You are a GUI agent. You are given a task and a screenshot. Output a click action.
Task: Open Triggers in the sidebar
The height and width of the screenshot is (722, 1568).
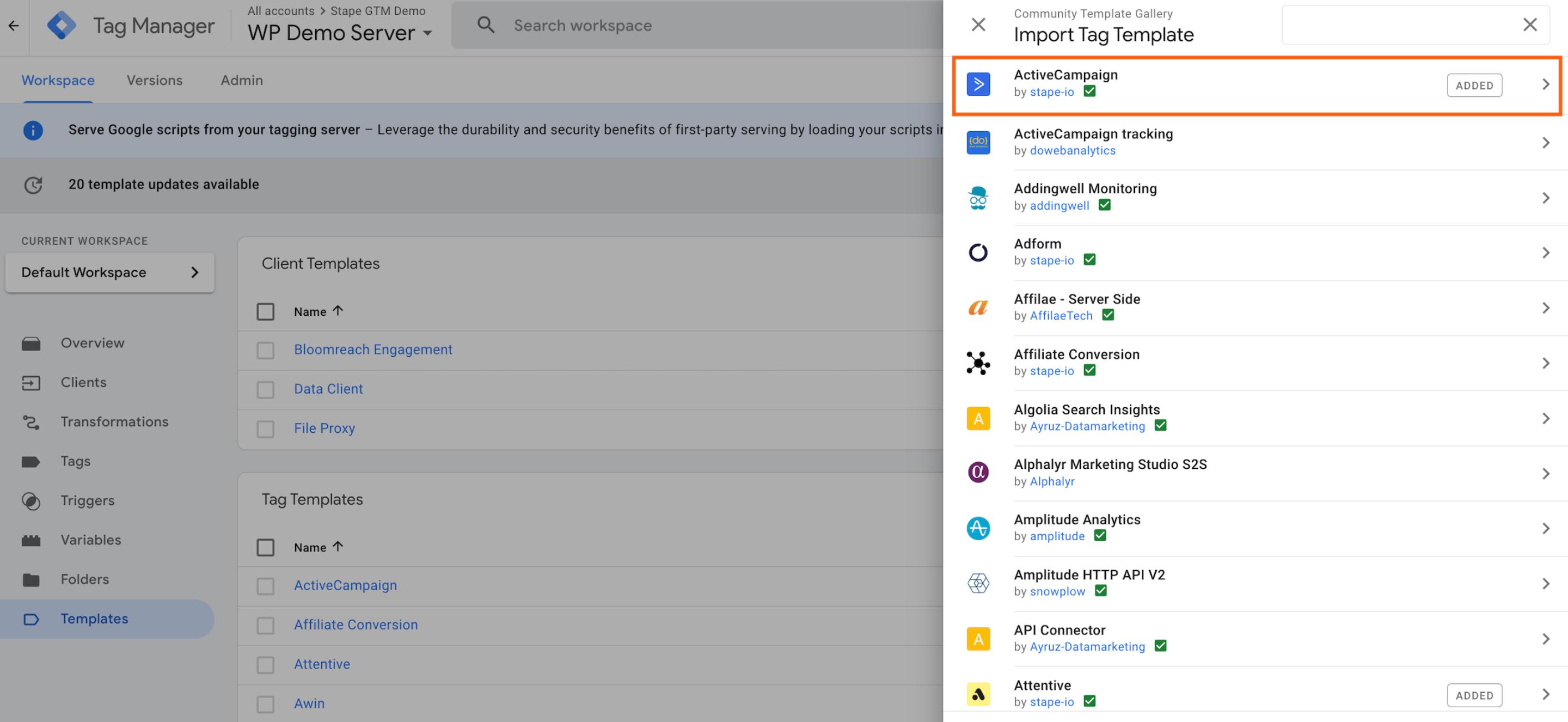(x=88, y=500)
